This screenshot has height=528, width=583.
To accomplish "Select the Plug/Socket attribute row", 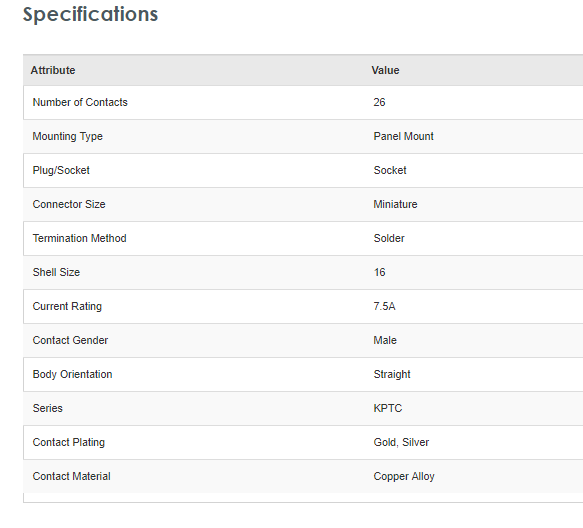I will 303,170.
